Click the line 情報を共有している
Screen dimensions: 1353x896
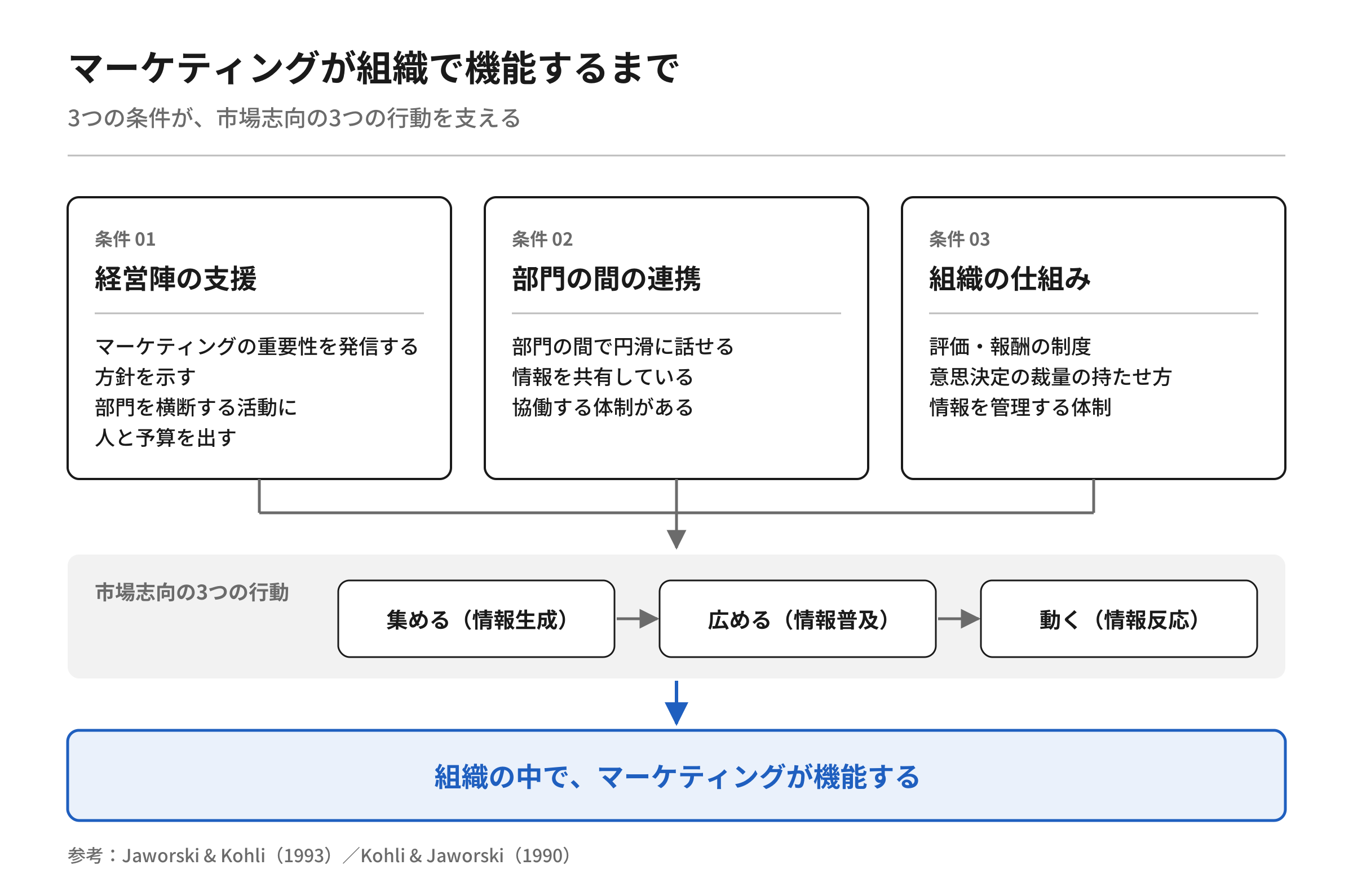coord(603,377)
